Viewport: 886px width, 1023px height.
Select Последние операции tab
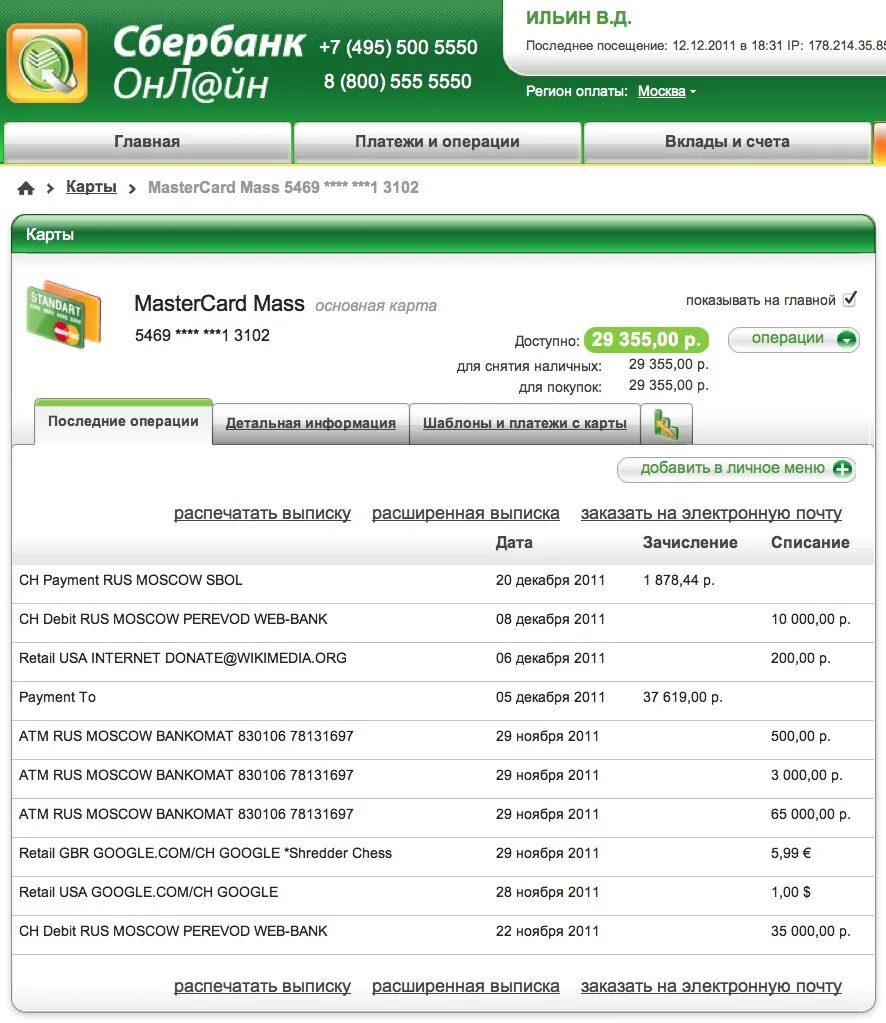[123, 422]
